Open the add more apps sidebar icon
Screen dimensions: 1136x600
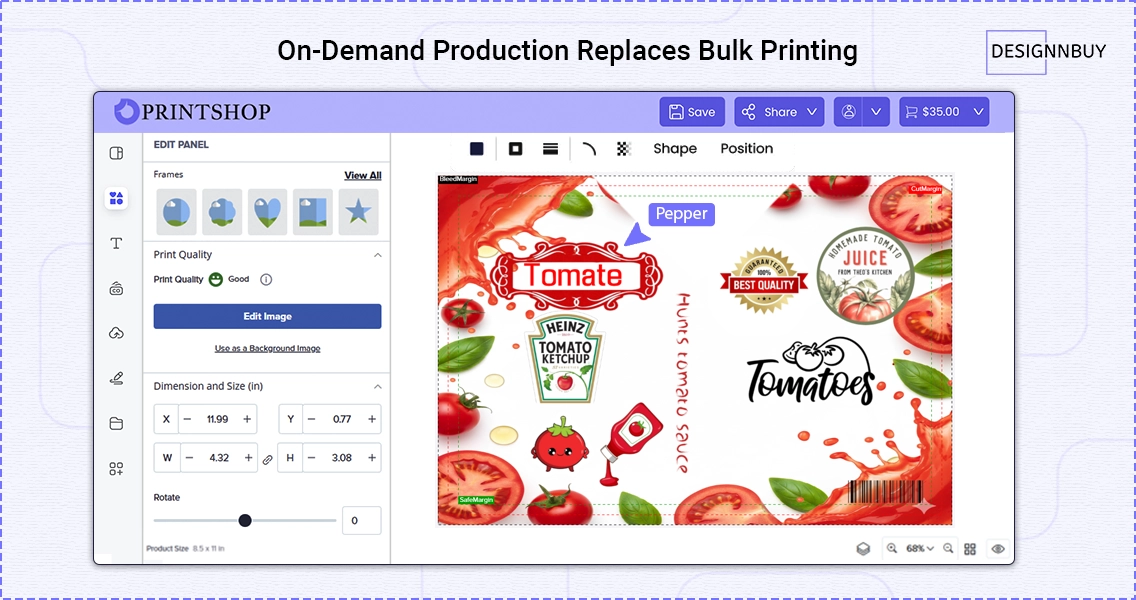[116, 469]
